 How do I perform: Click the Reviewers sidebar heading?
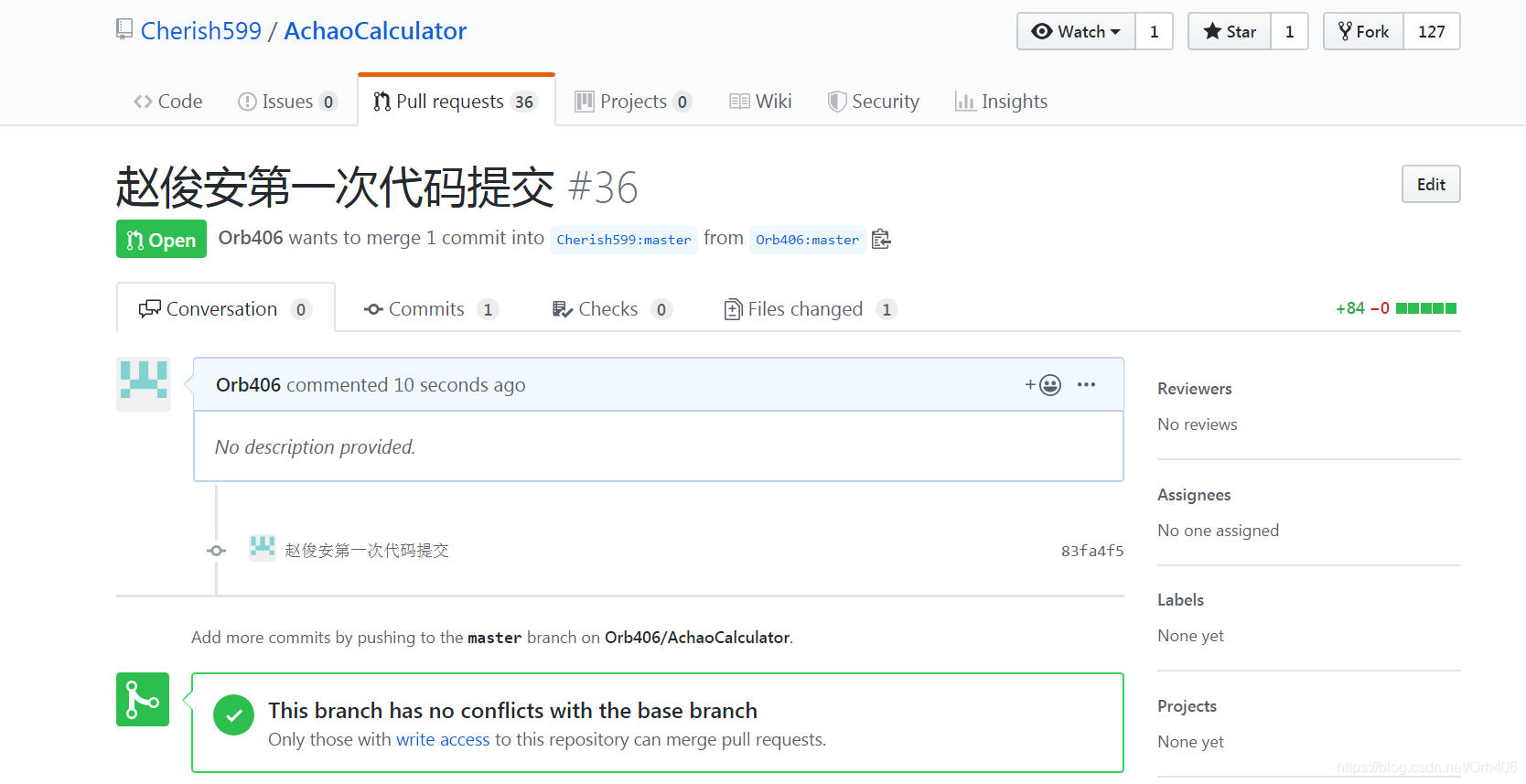(x=1195, y=389)
